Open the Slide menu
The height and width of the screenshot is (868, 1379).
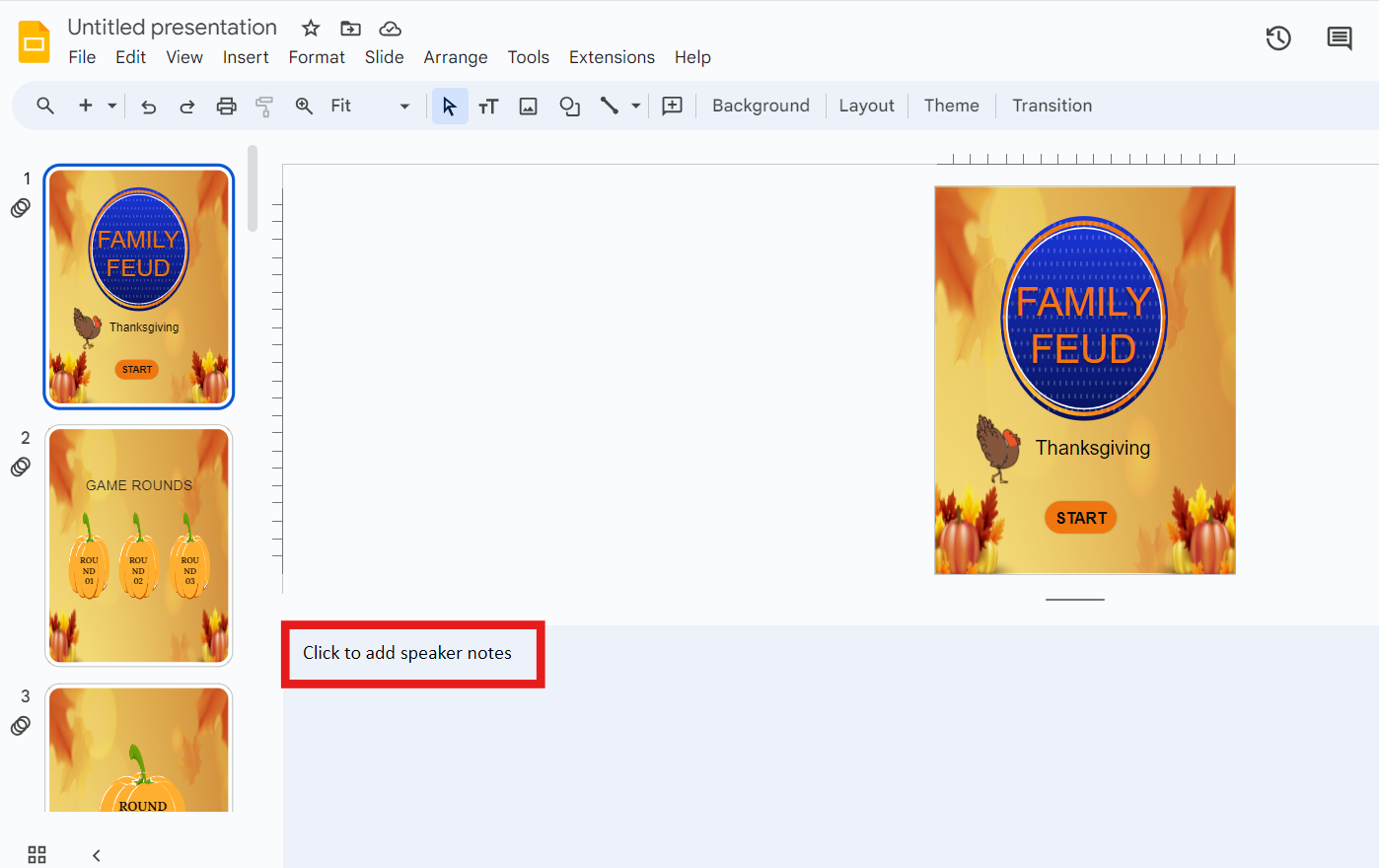(384, 57)
